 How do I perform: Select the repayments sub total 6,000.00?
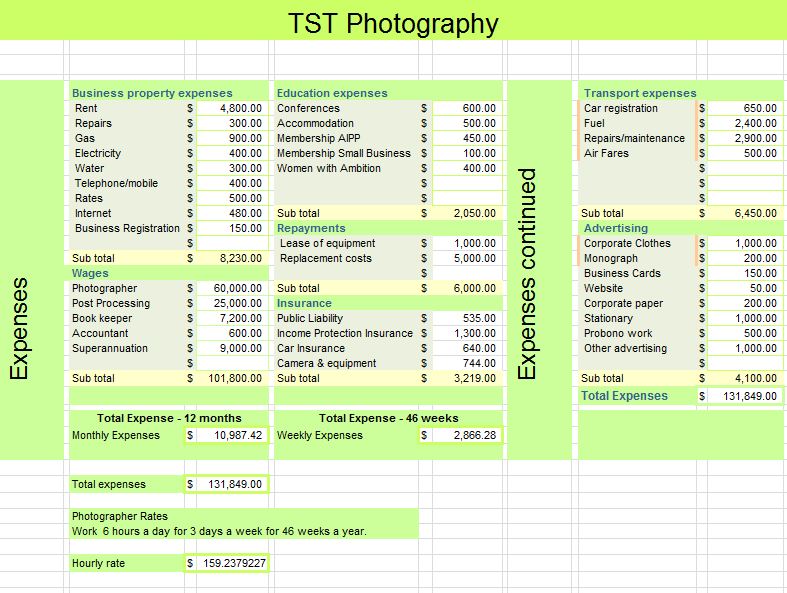467,288
